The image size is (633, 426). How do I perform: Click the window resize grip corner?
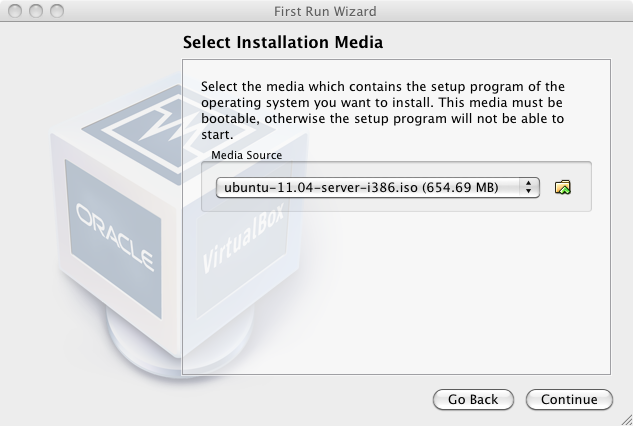tap(627, 420)
